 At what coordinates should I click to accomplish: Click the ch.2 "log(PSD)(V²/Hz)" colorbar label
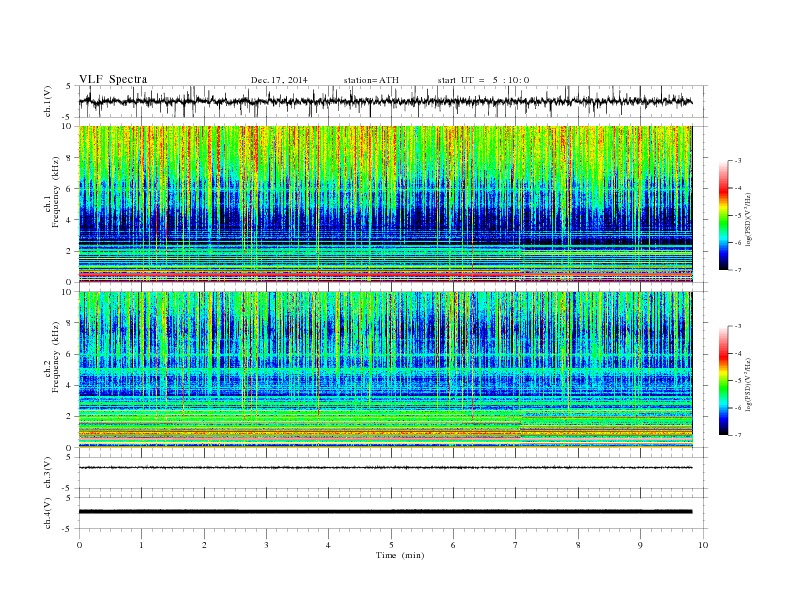click(749, 384)
